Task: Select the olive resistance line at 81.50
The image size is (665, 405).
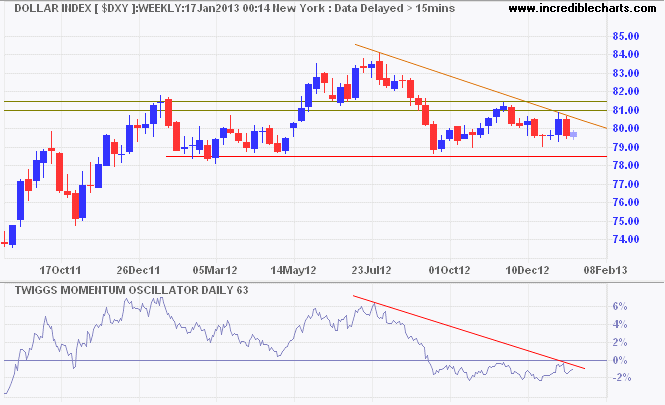Action: click(x=305, y=101)
